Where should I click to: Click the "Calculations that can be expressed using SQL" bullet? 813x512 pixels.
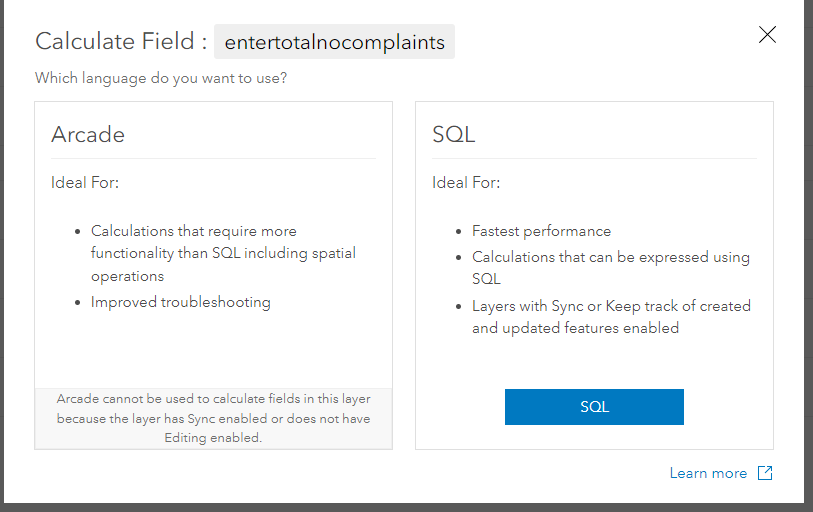pos(610,268)
